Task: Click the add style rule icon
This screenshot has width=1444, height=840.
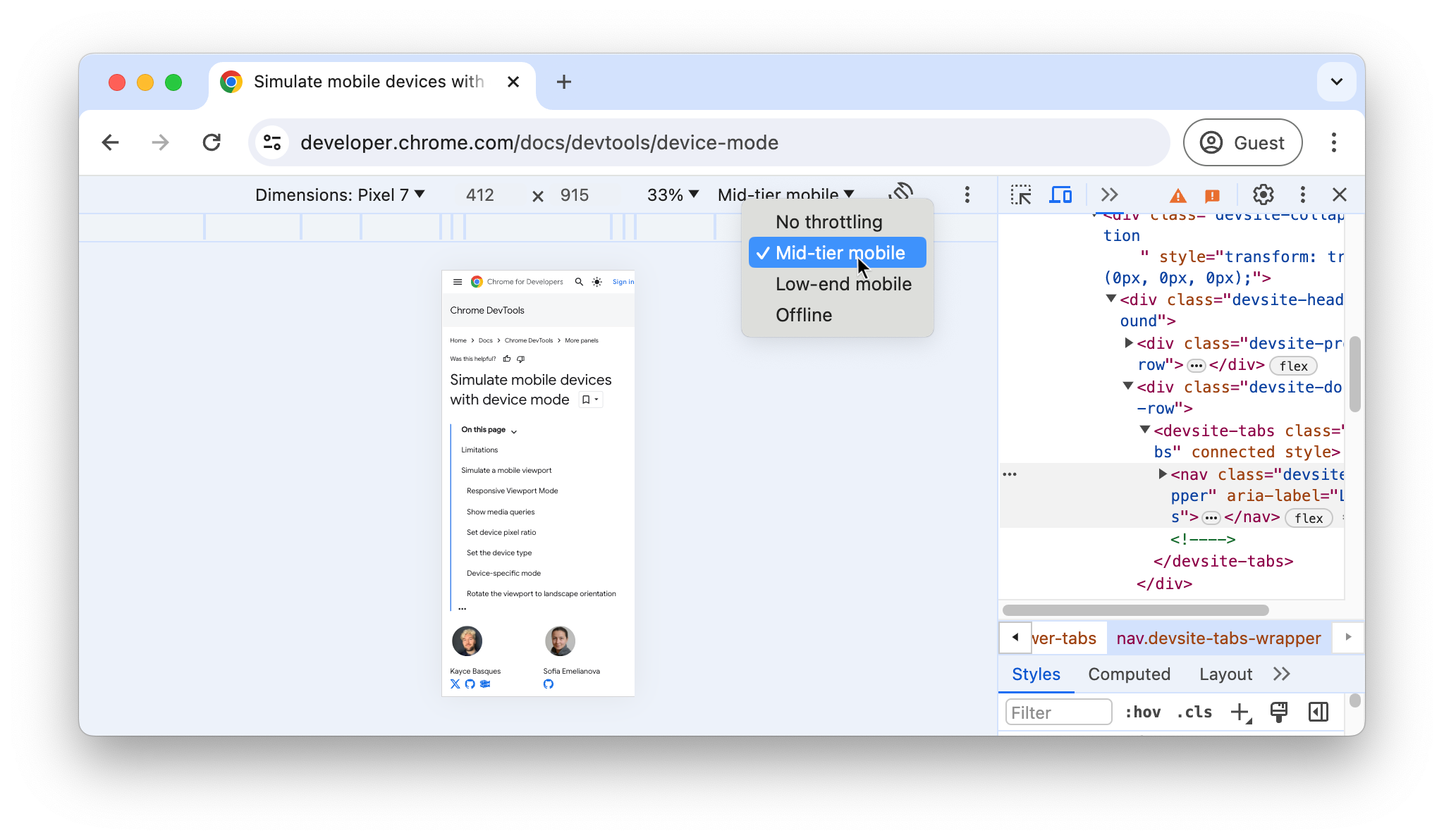Action: tap(1240, 712)
